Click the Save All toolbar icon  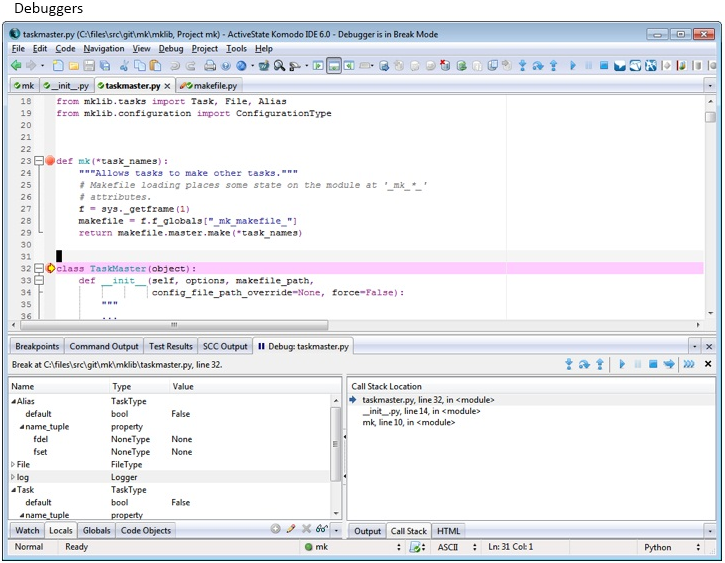[105, 66]
